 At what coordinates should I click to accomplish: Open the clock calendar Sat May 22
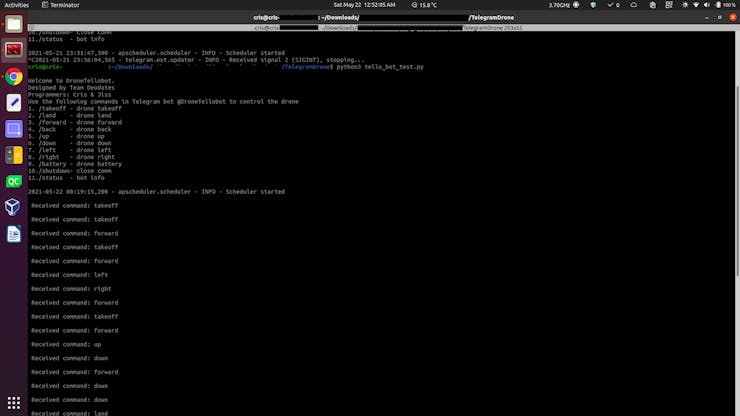(364, 5)
